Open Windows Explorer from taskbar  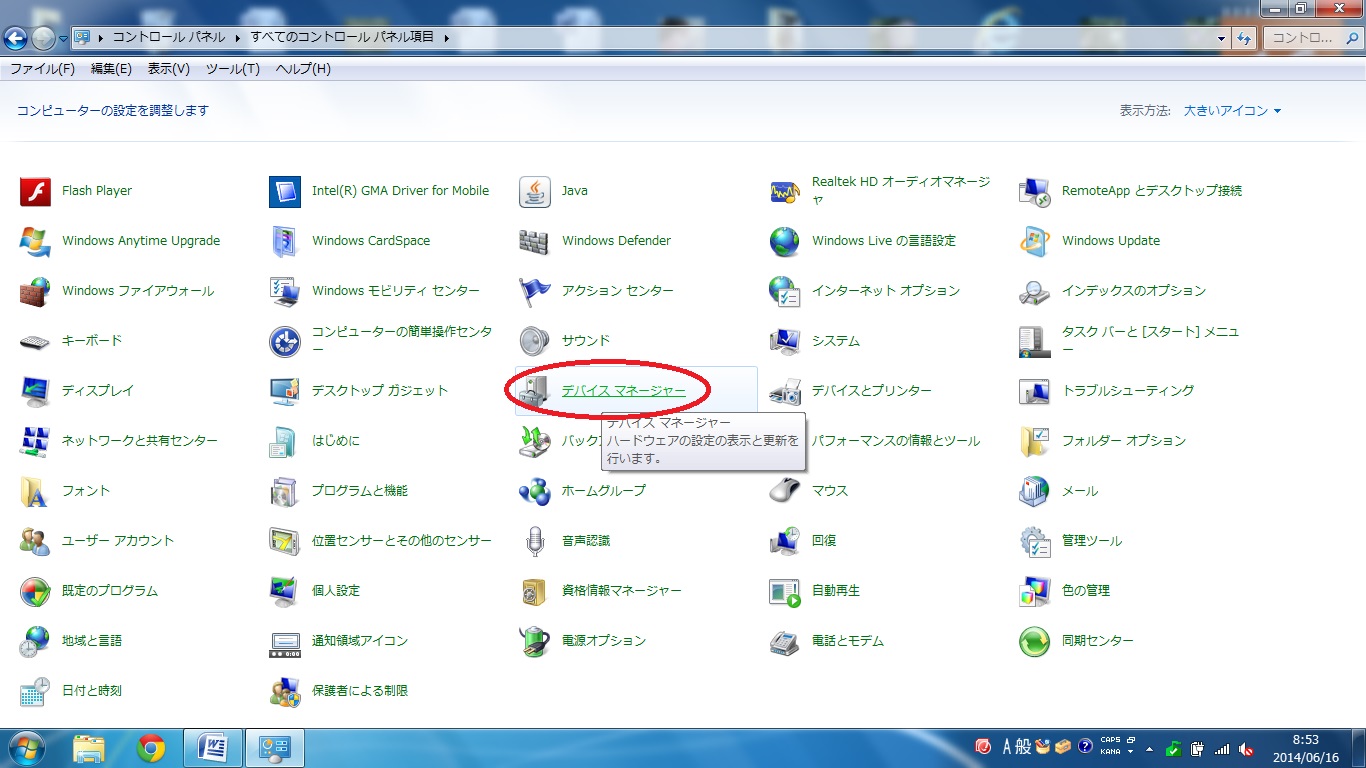[x=89, y=748]
